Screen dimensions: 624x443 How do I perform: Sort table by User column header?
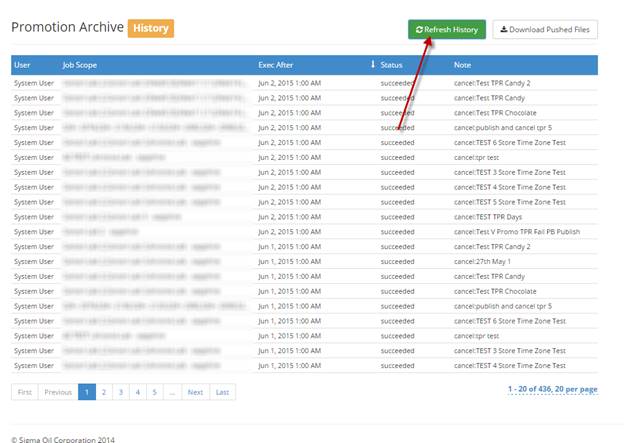(22, 65)
